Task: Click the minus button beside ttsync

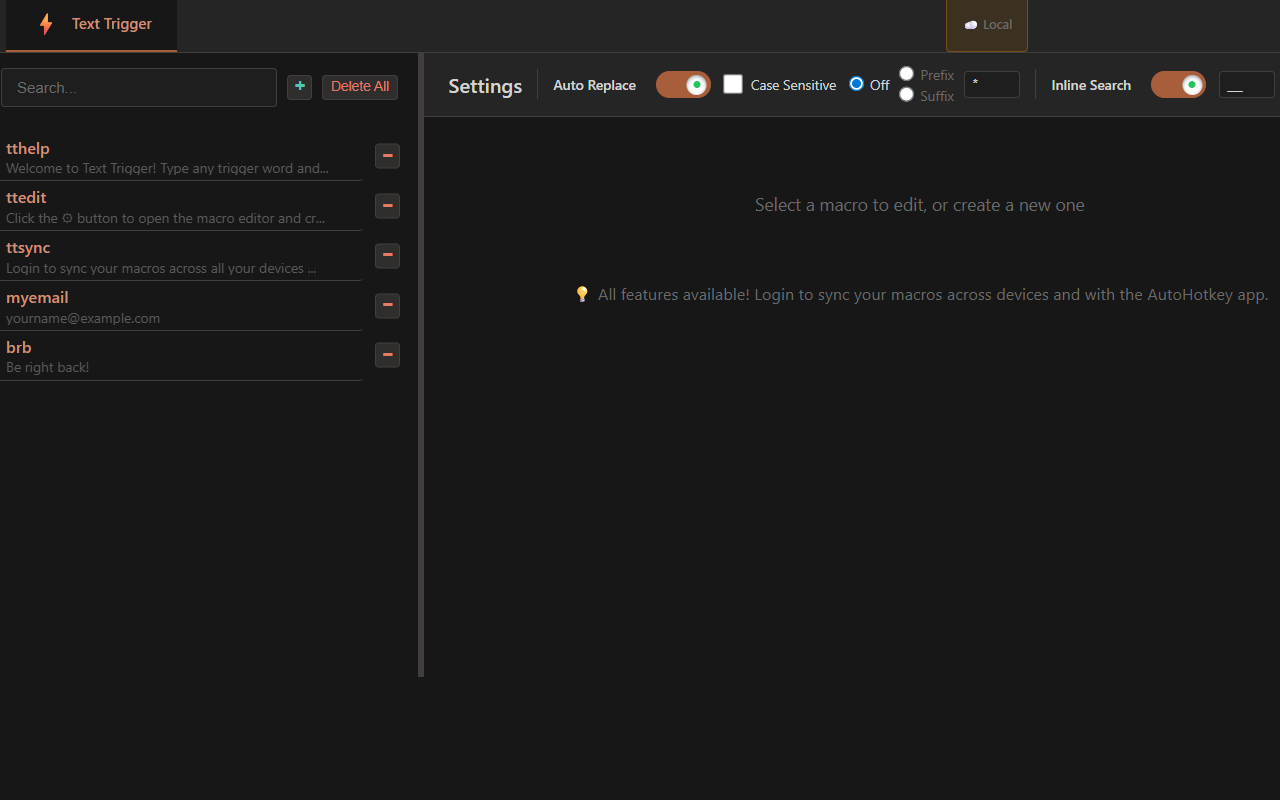Action: click(387, 256)
